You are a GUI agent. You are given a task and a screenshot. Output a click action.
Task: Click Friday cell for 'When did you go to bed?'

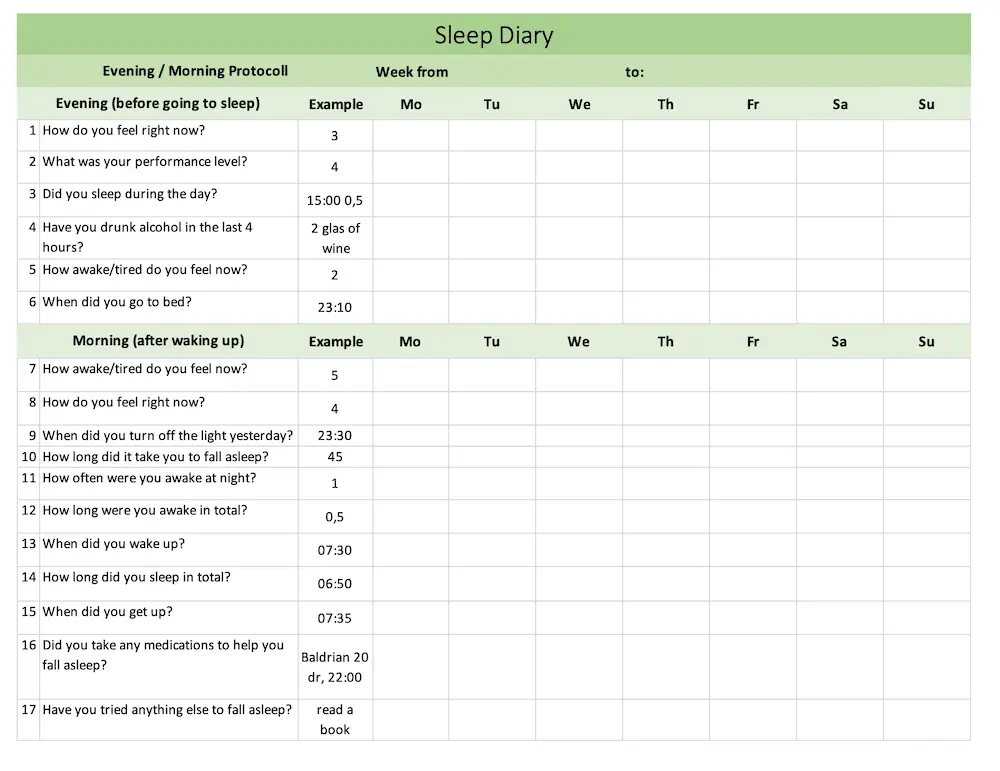[753, 307]
